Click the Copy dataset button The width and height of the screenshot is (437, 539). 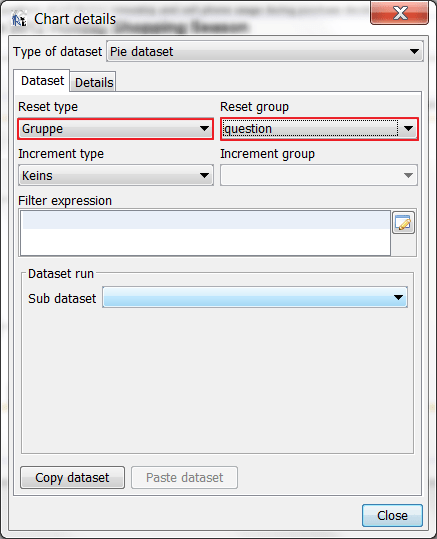click(x=72, y=477)
